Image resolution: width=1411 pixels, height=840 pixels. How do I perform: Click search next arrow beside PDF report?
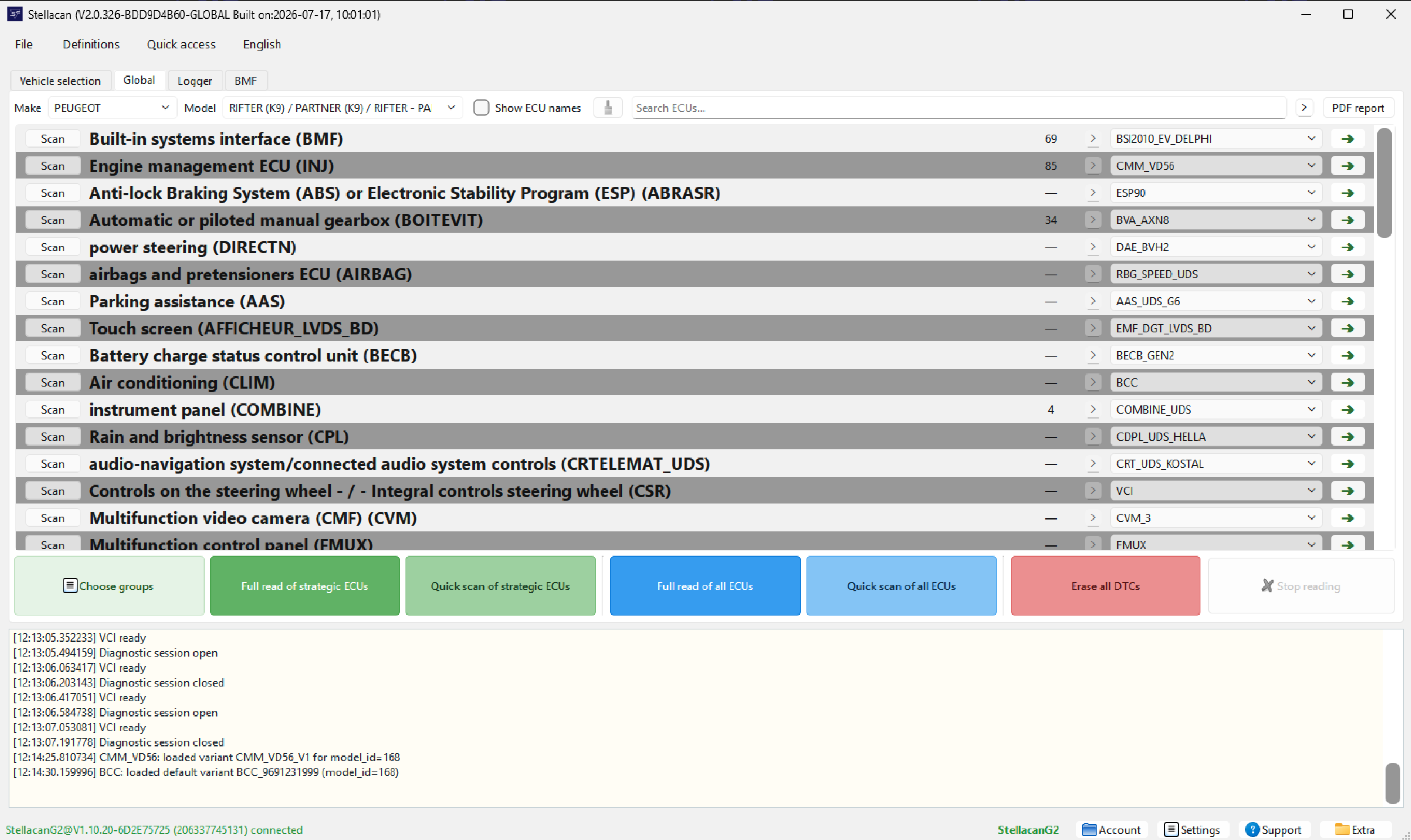pyautogui.click(x=1304, y=108)
